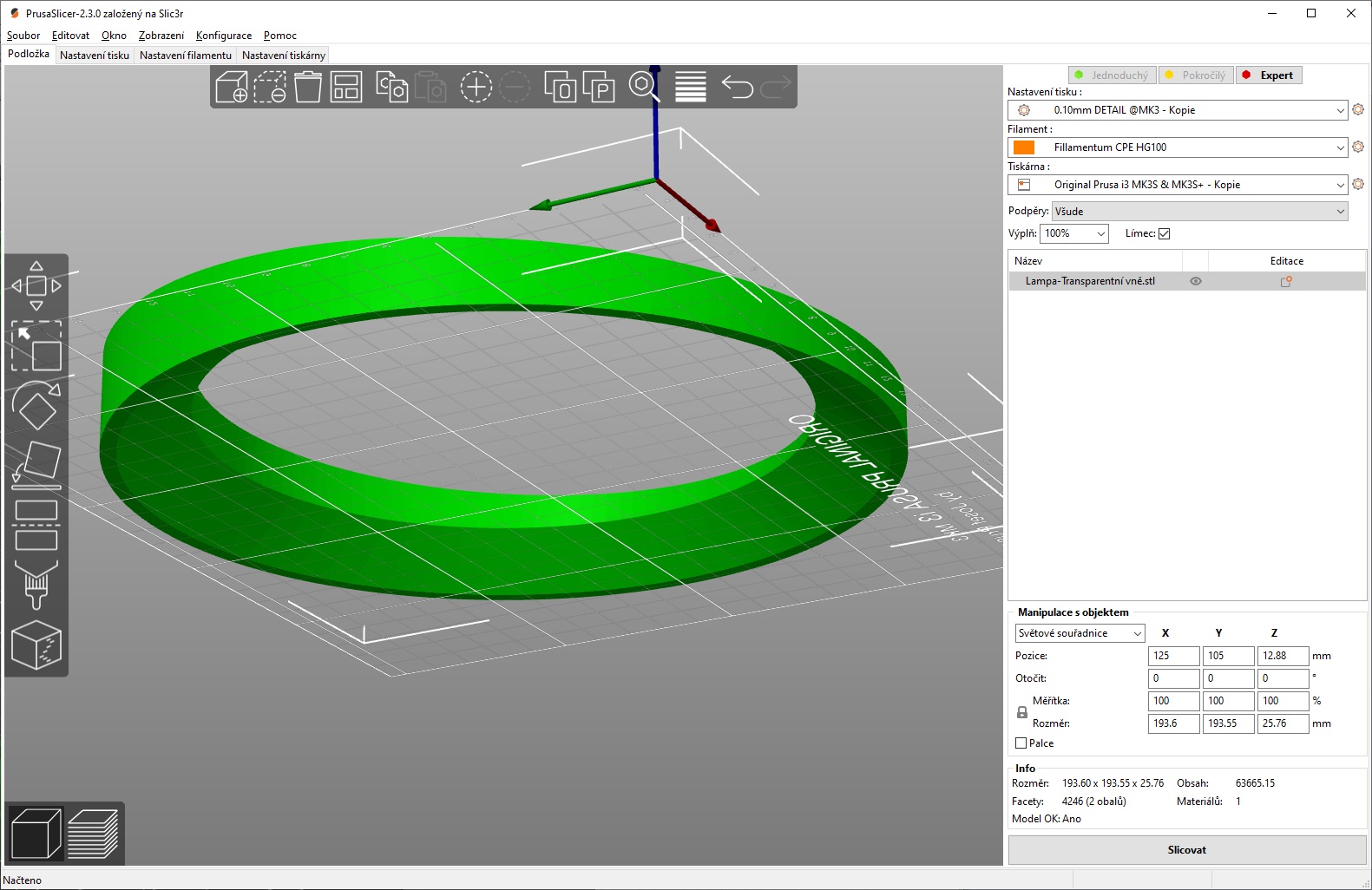Hide the Lampa-Transparentní vně.stl object with the eye icon
Image resolution: width=1372 pixels, height=890 pixels.
(x=1196, y=281)
